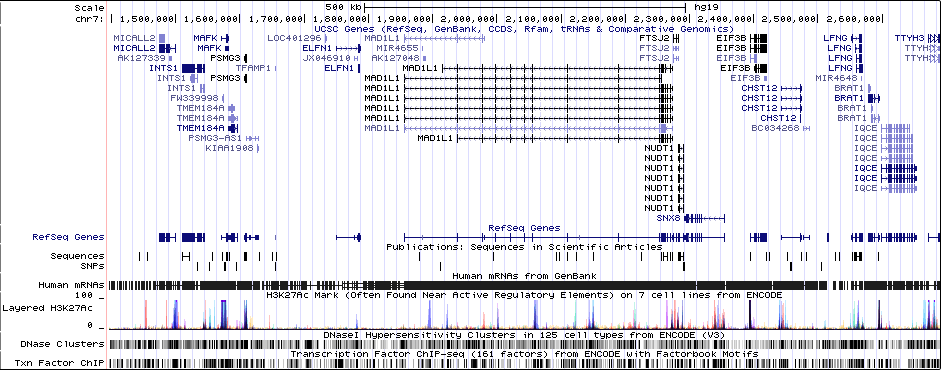Open the JX046910 transcript label
941x370 pixels.
pos(326,58)
